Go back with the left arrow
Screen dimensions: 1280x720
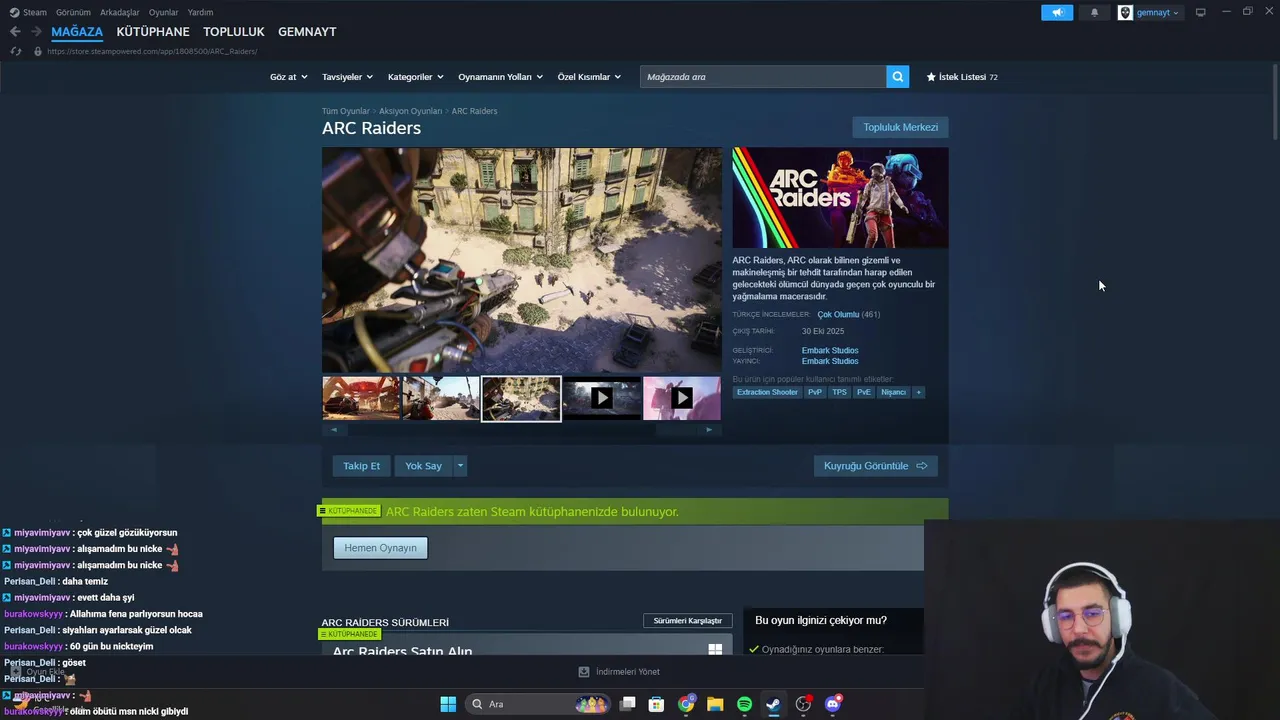[x=15, y=32]
